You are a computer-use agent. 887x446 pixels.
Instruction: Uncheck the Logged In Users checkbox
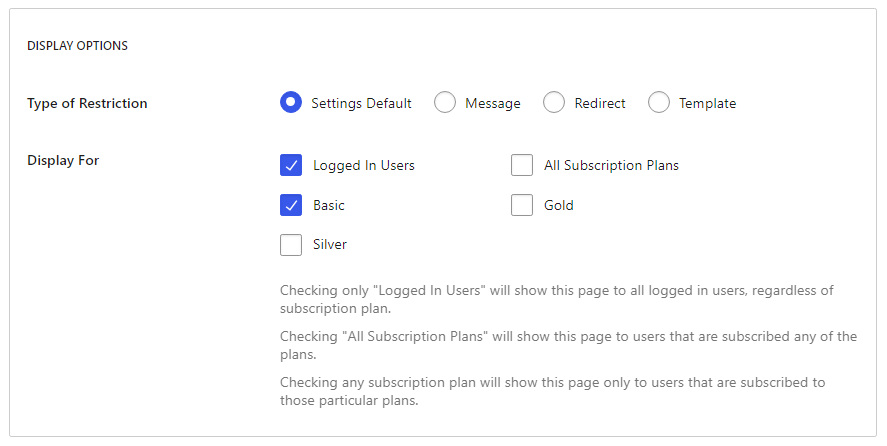pyautogui.click(x=291, y=165)
